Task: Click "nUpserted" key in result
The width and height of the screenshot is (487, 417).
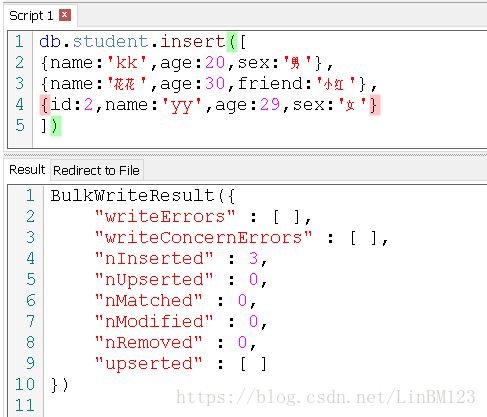Action: click(x=154, y=280)
